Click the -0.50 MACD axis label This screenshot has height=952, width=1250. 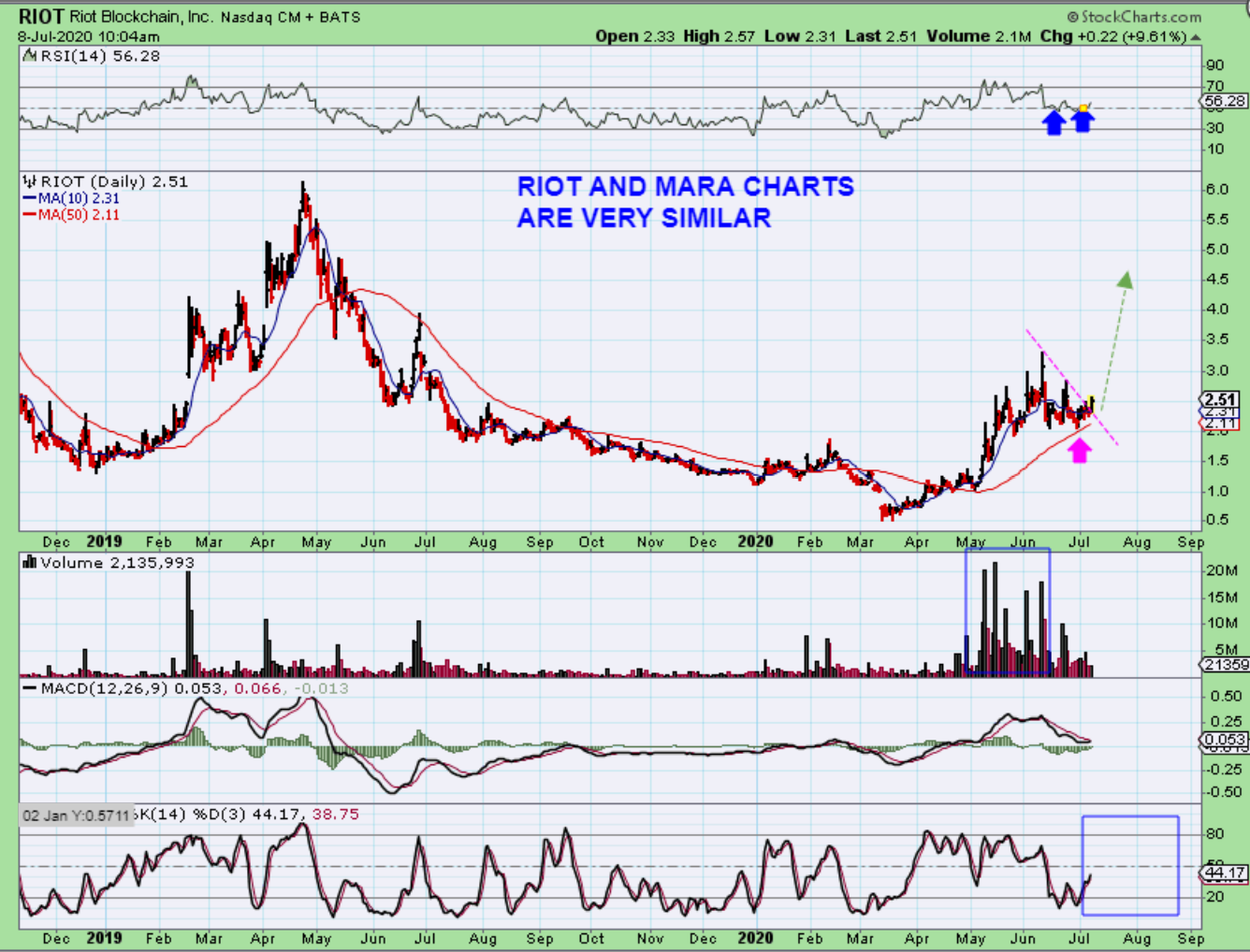(x=1224, y=792)
